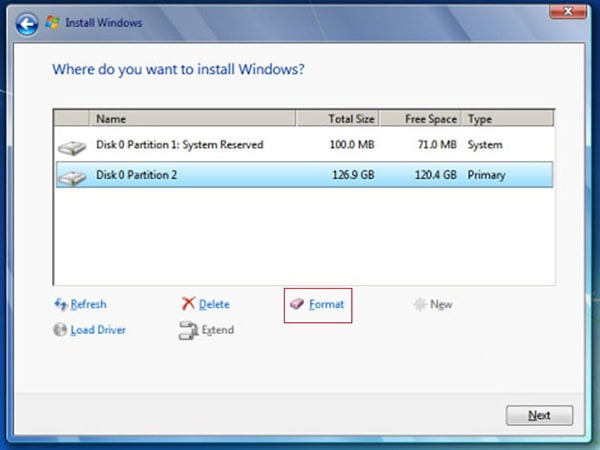Click the New partition link
This screenshot has width=600, height=450.
[441, 305]
